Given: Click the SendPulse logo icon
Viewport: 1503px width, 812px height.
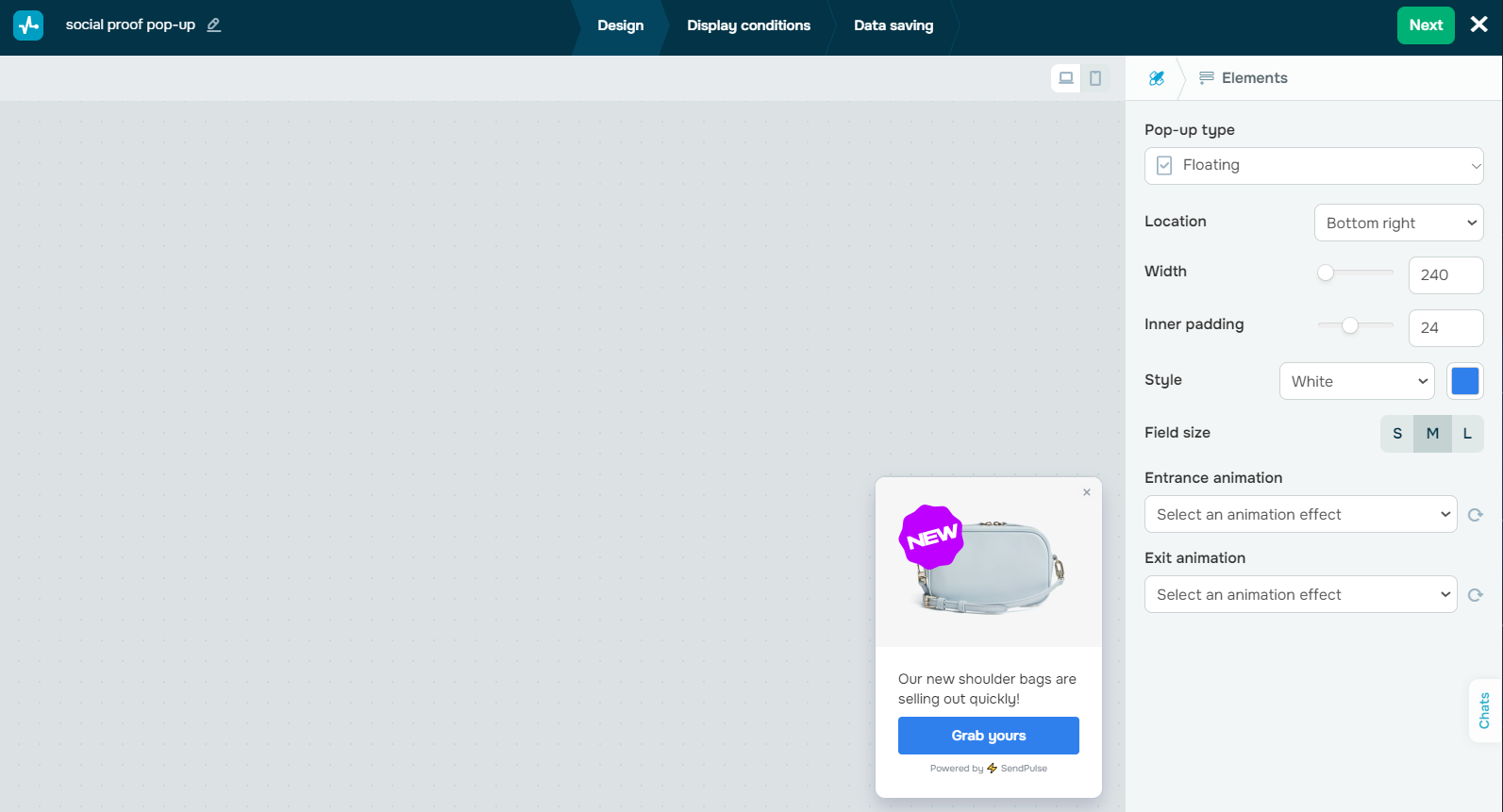Looking at the screenshot, I should 28,25.
